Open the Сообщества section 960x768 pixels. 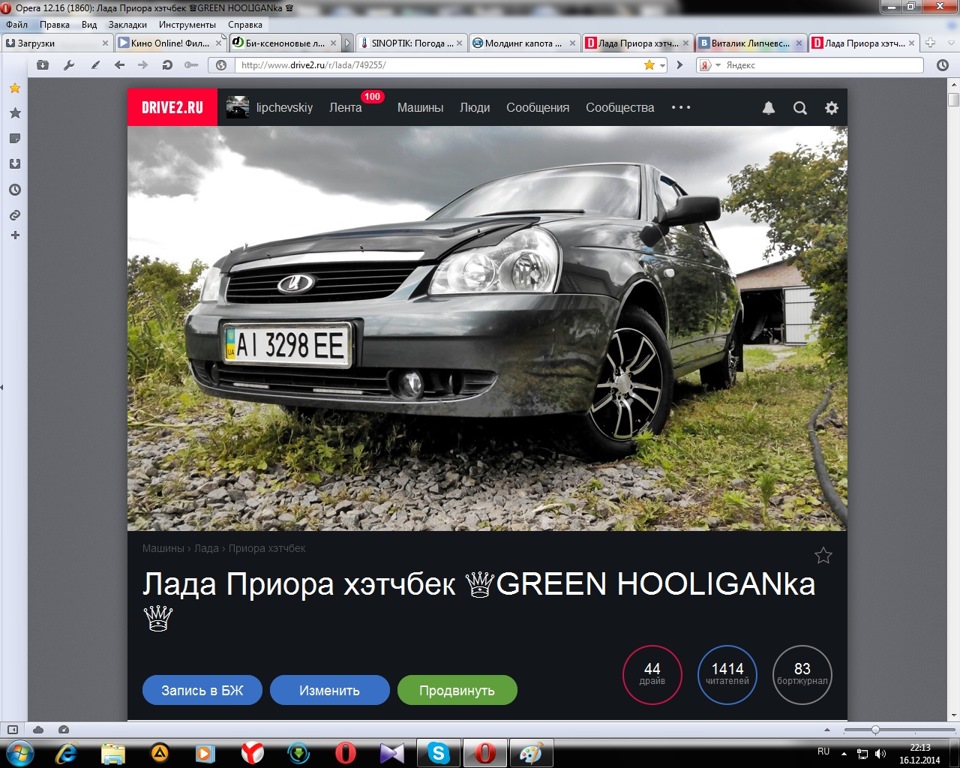(620, 107)
